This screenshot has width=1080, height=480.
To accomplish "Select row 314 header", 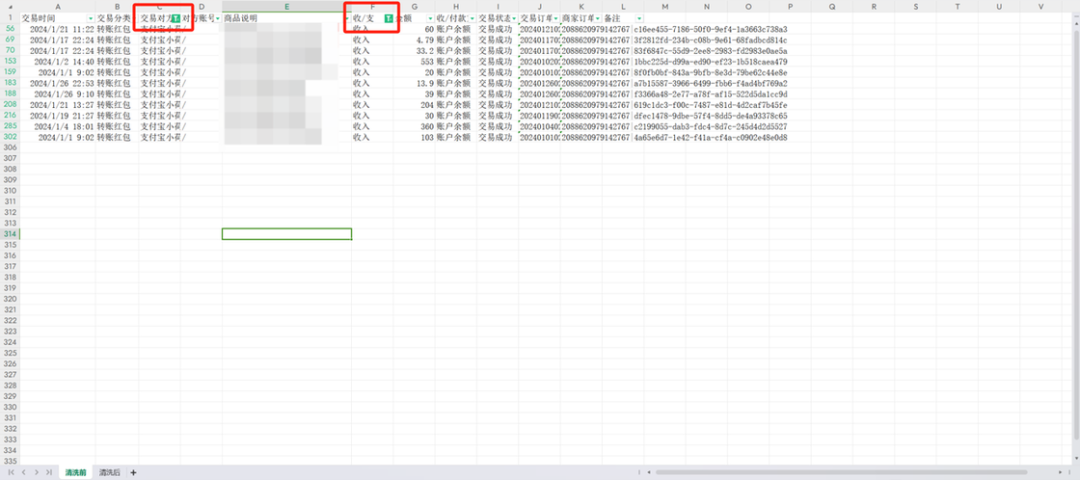I will pyautogui.click(x=10, y=234).
